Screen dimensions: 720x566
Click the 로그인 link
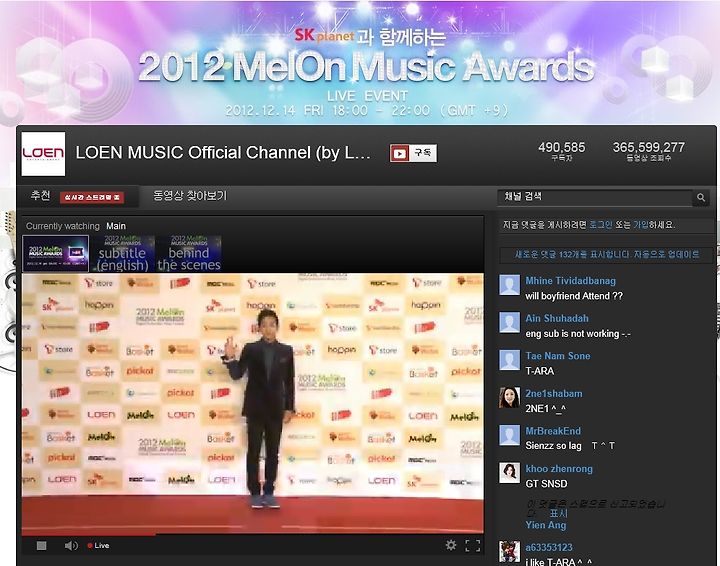pyautogui.click(x=601, y=224)
